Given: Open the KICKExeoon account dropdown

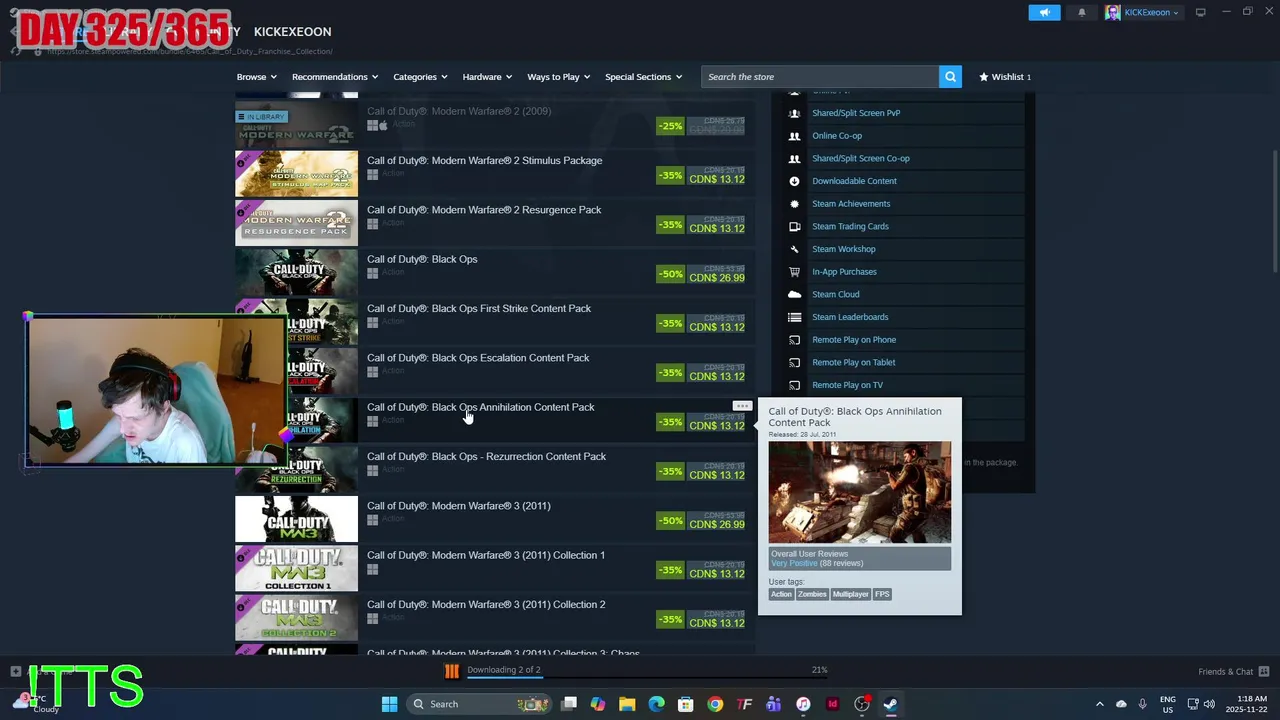Looking at the screenshot, I should tap(1142, 12).
